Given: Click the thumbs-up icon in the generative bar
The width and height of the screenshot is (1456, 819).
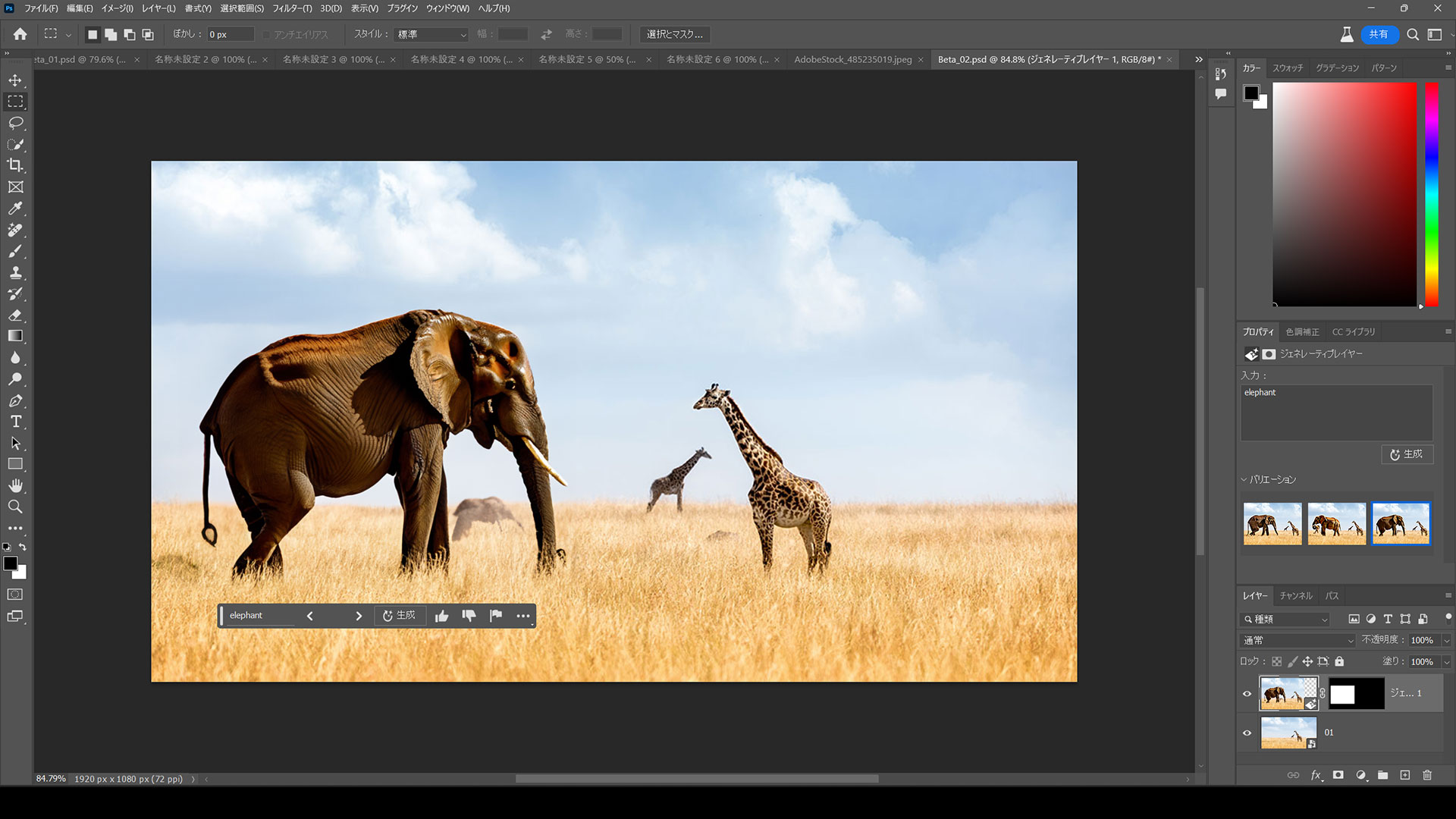Looking at the screenshot, I should 441,616.
